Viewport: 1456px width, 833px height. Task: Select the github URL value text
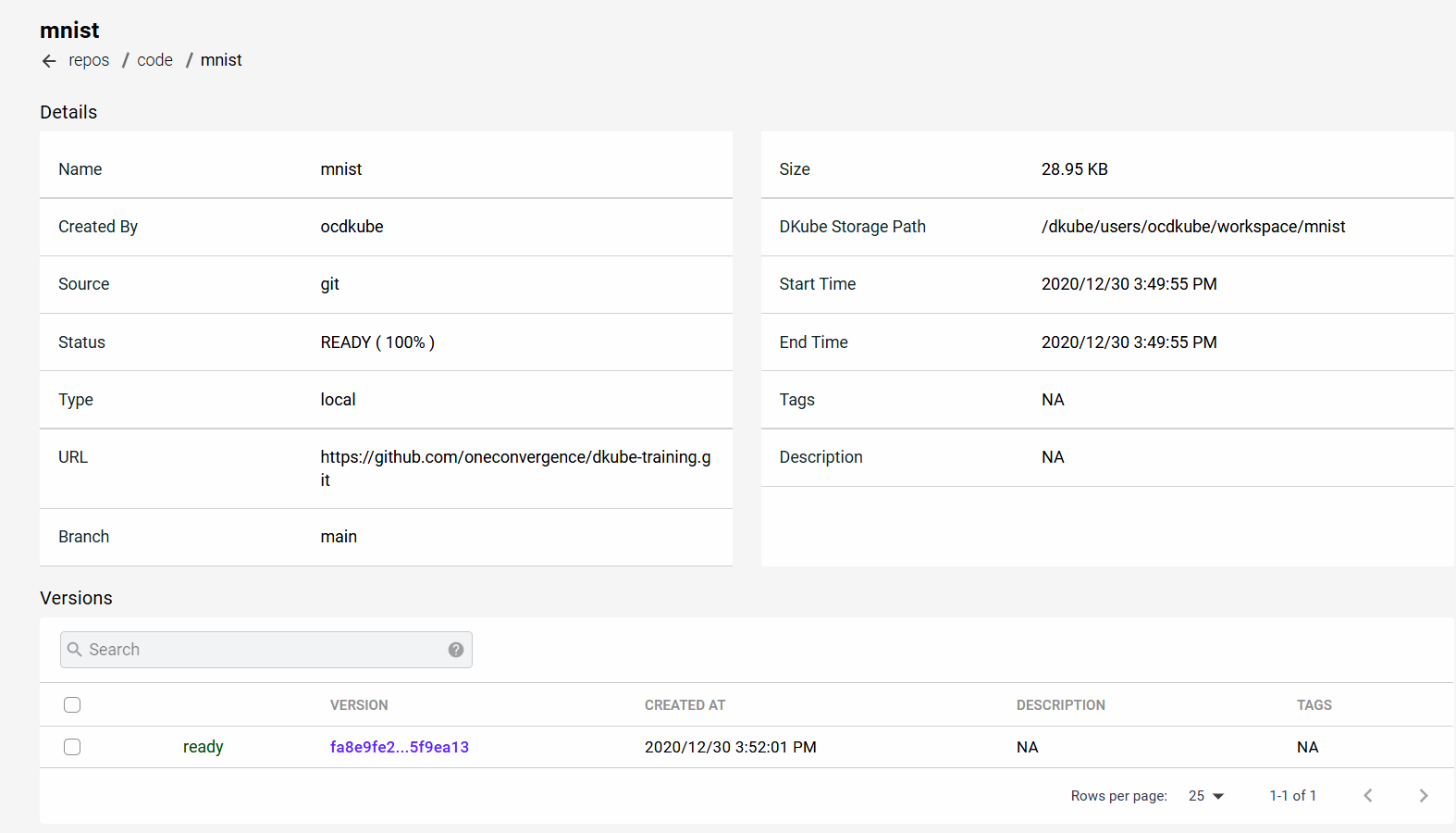516,468
